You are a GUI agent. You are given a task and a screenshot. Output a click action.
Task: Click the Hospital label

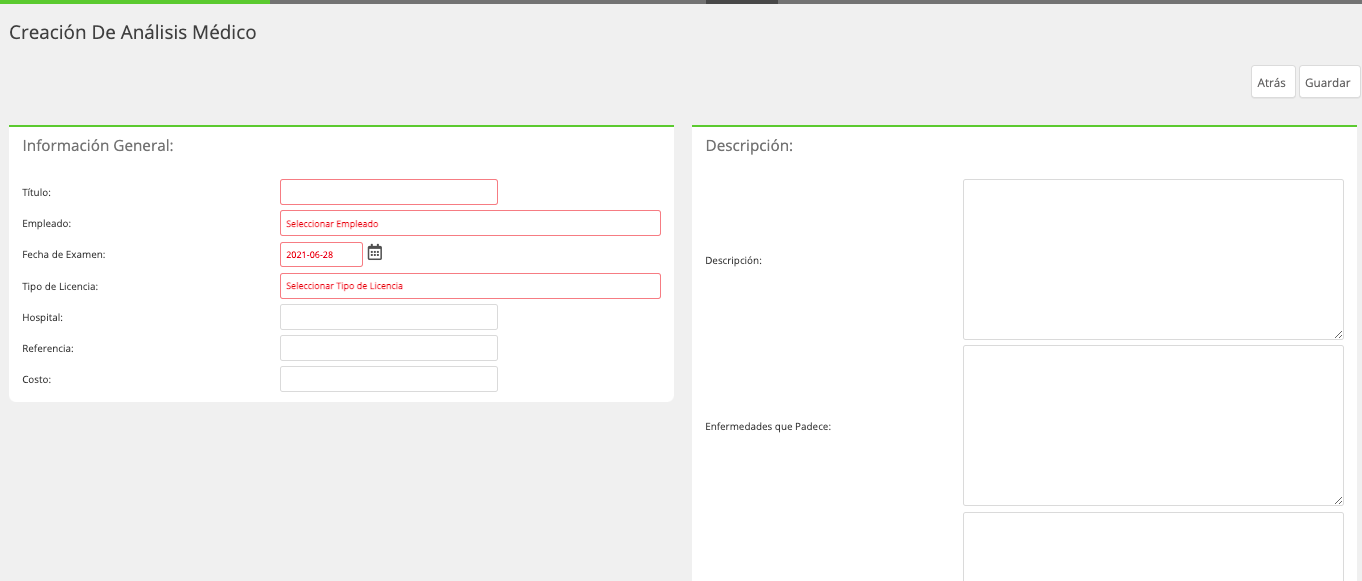[x=43, y=317]
